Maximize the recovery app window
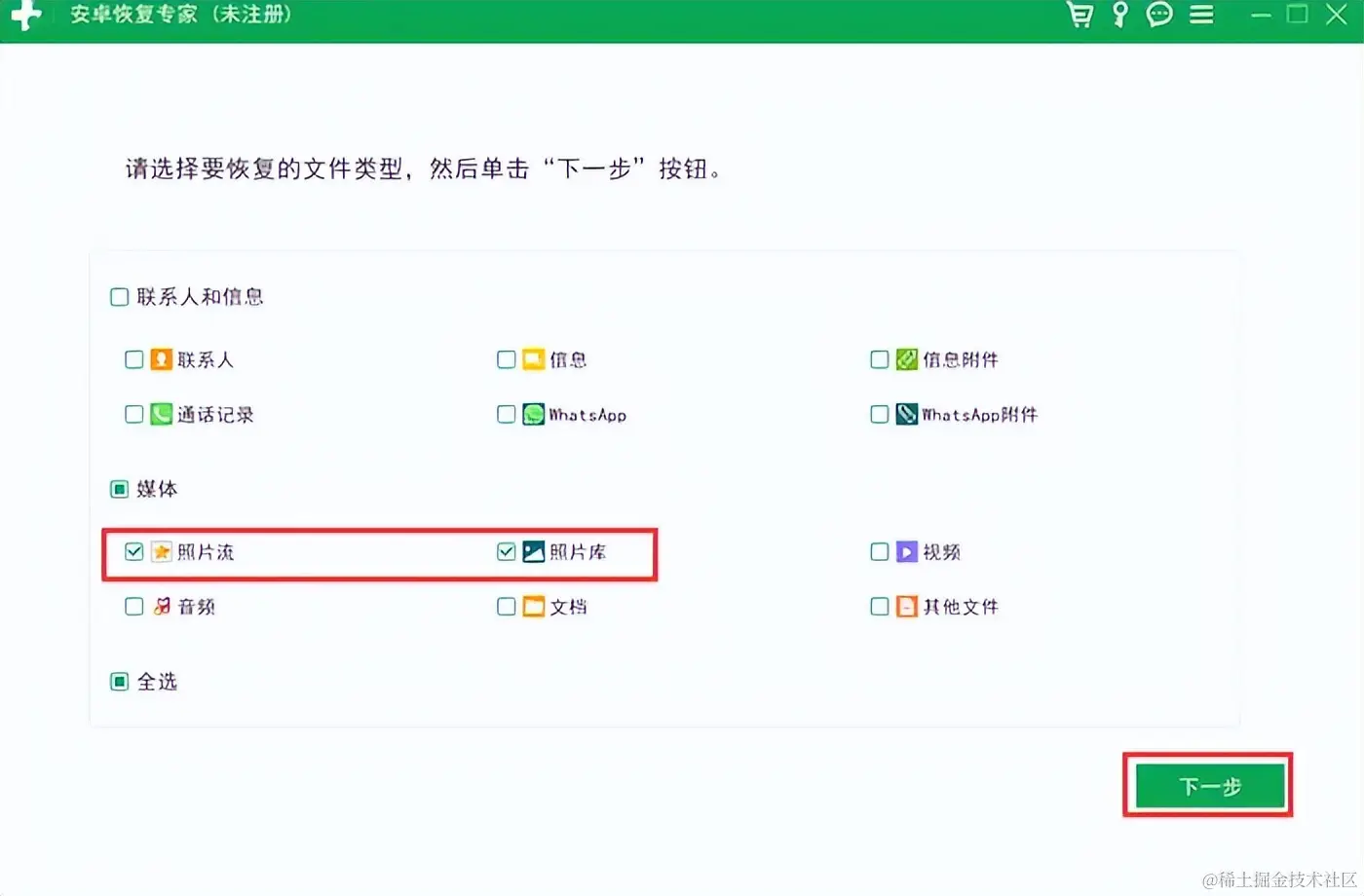The image size is (1364, 896). point(1297,15)
